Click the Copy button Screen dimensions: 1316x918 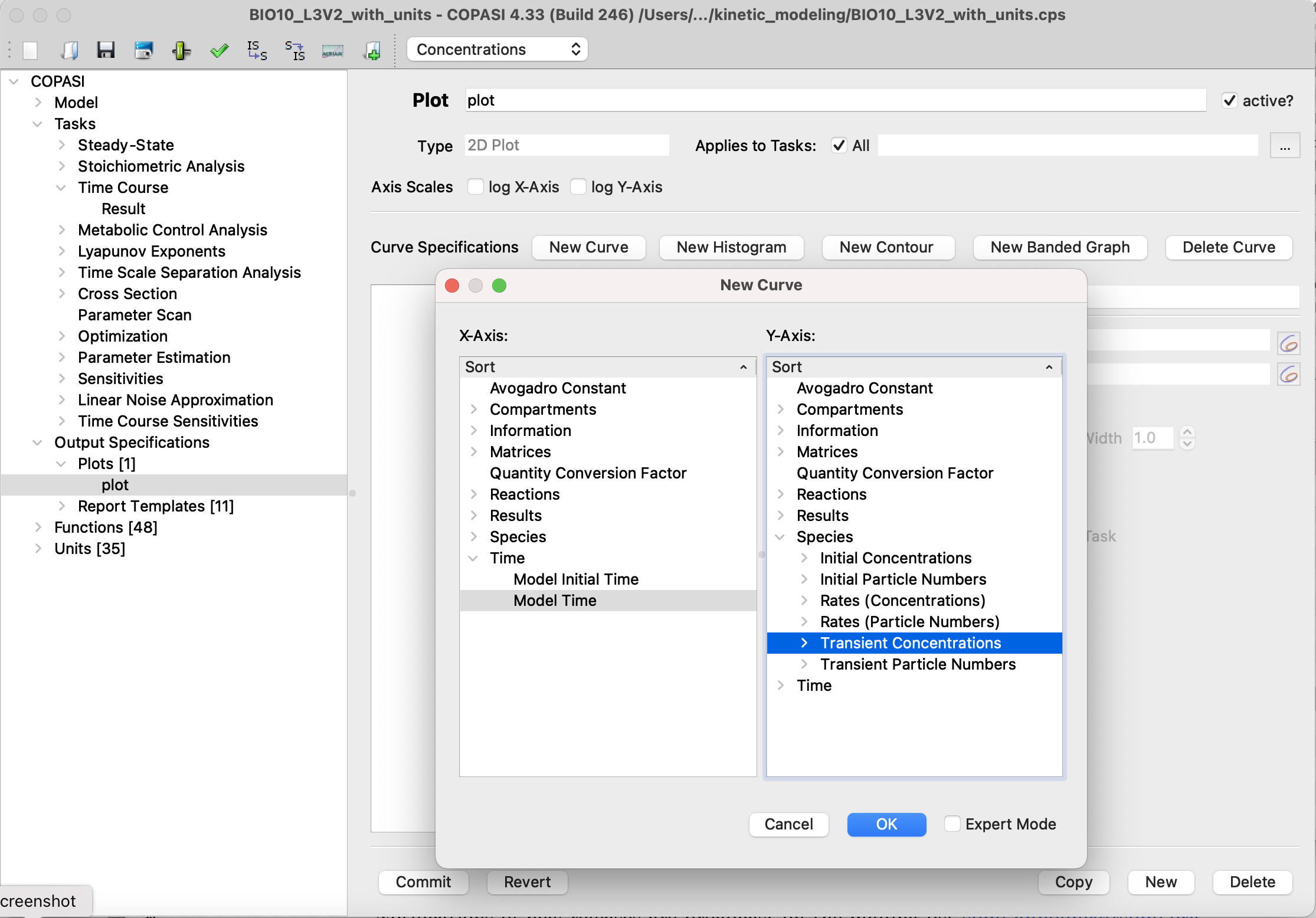click(x=1073, y=882)
